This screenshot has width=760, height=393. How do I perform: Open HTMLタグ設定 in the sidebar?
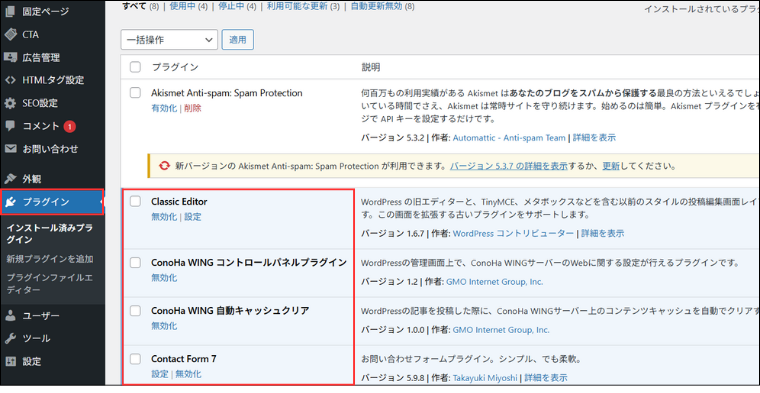click(x=53, y=80)
